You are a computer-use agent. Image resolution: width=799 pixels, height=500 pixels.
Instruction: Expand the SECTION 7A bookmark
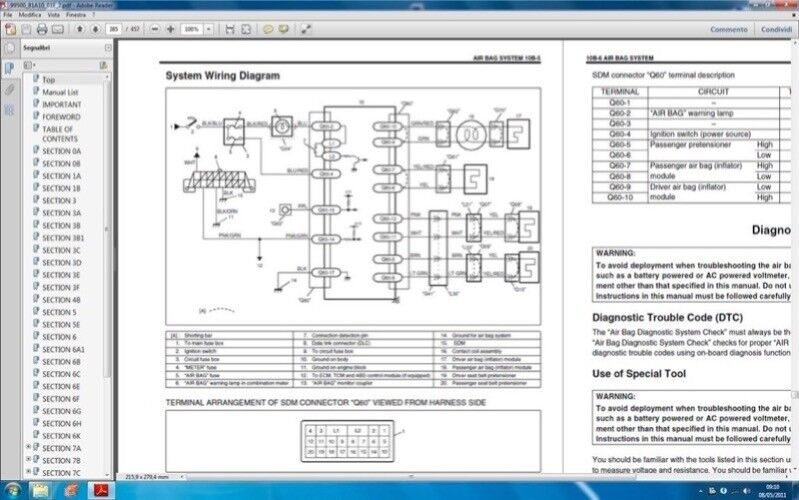[x=29, y=448]
